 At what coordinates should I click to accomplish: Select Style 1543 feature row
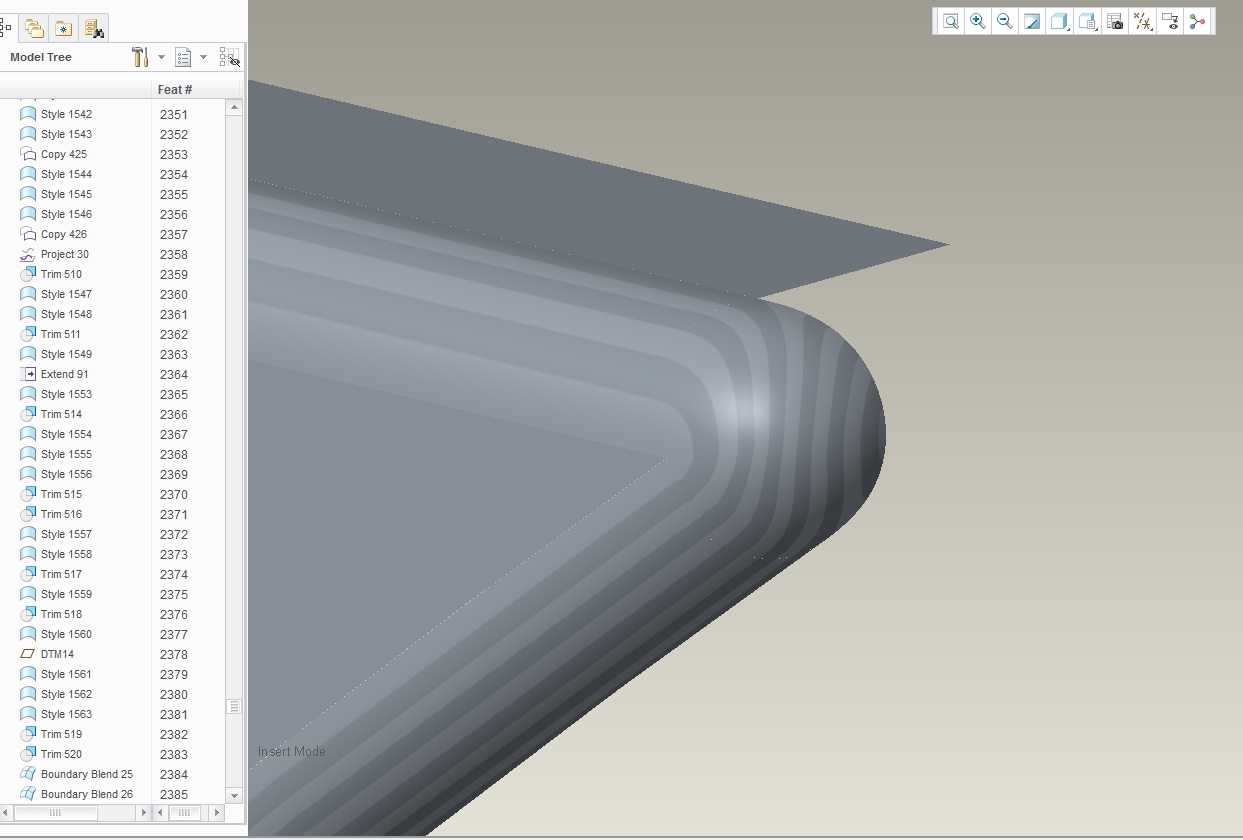point(66,134)
